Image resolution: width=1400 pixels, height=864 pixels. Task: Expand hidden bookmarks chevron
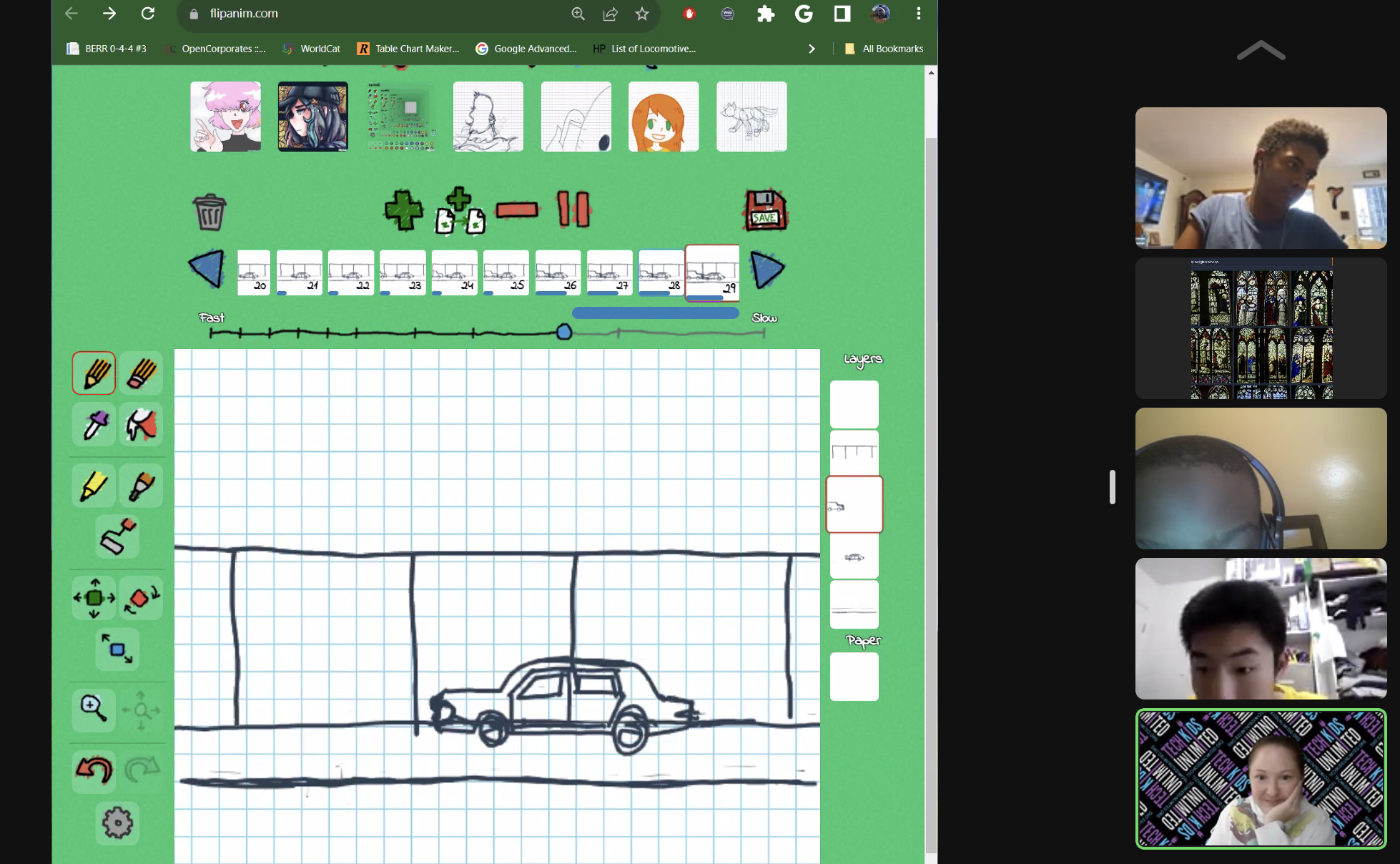pyautogui.click(x=812, y=49)
